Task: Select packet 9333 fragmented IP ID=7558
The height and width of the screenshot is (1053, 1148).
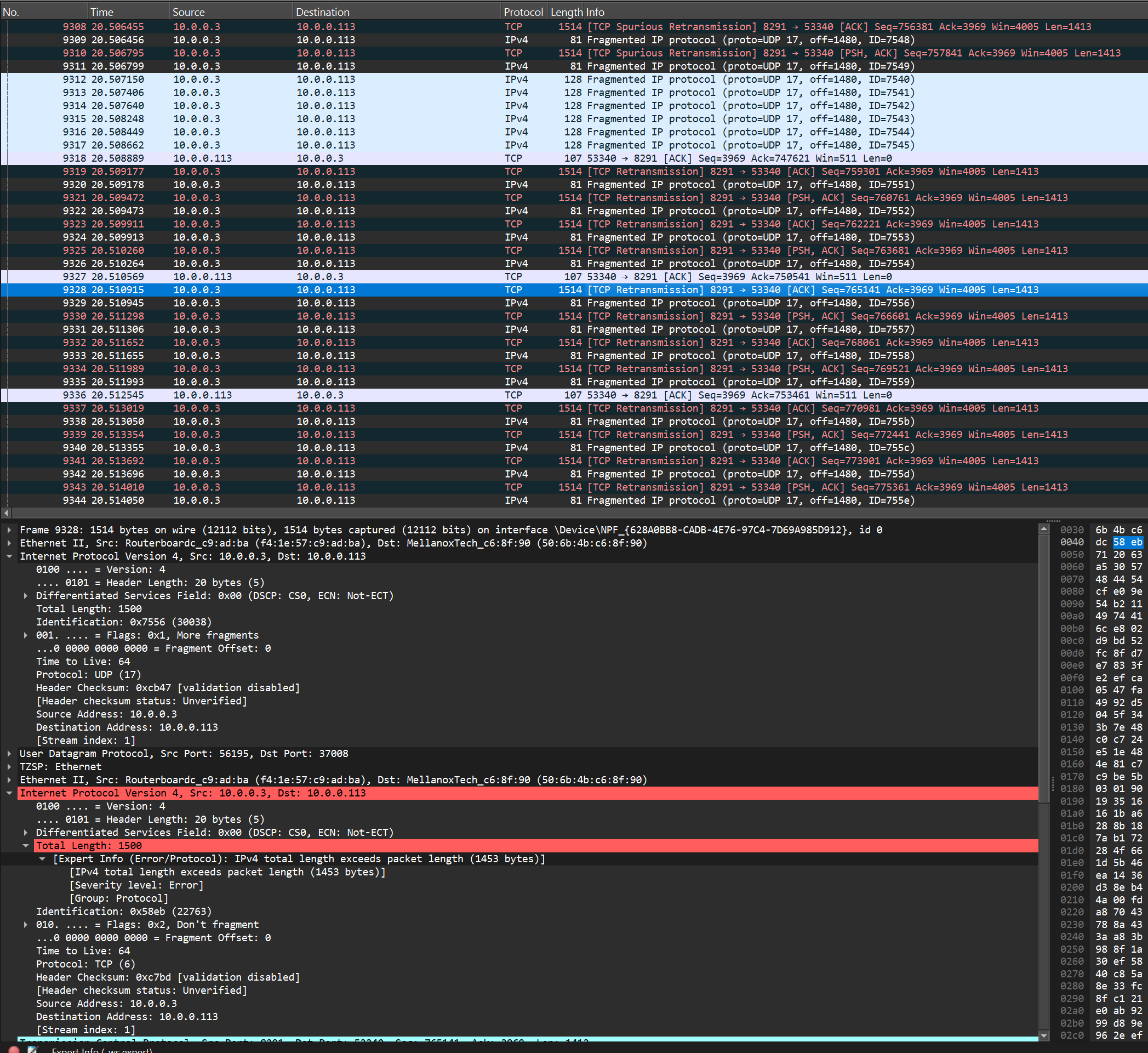Action: click(x=574, y=356)
